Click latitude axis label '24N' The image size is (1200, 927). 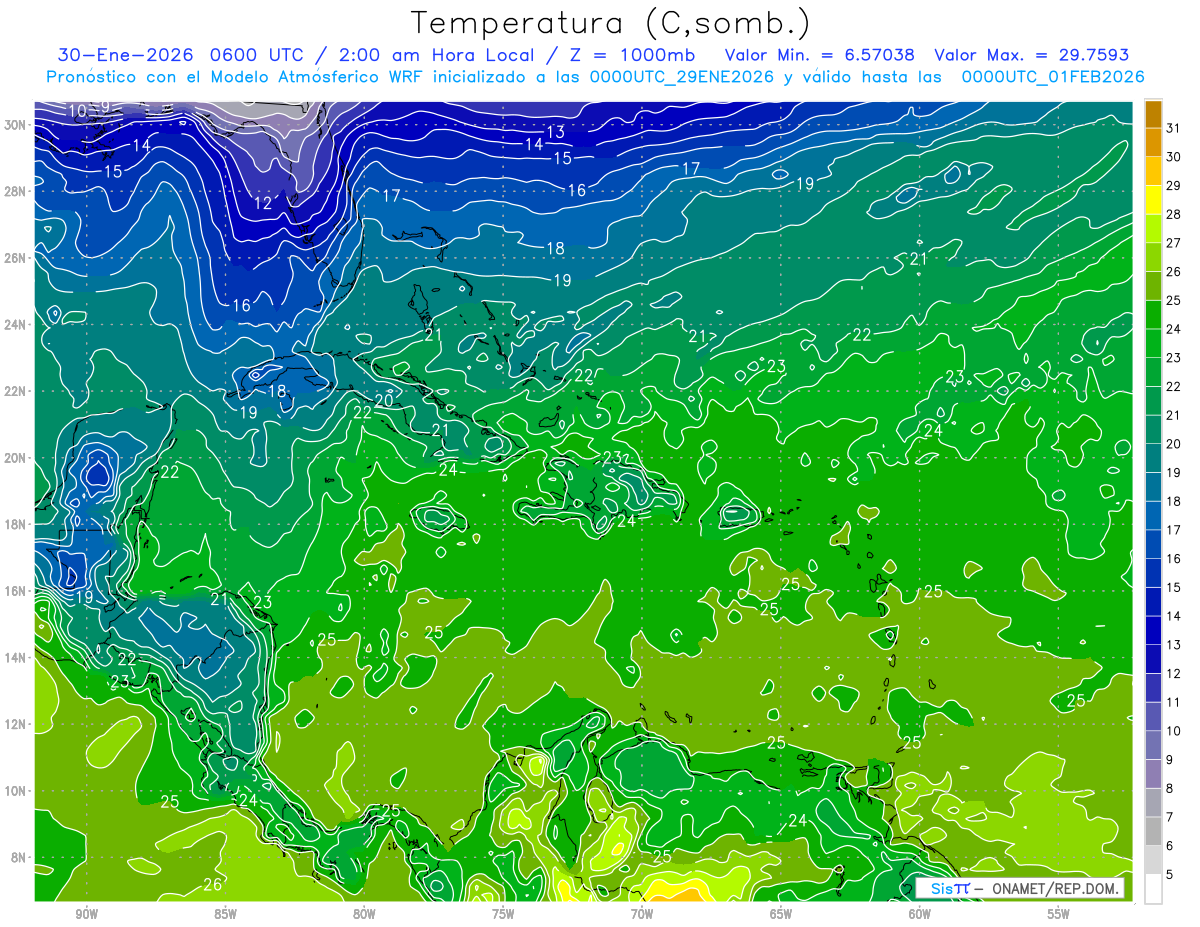tap(15, 325)
